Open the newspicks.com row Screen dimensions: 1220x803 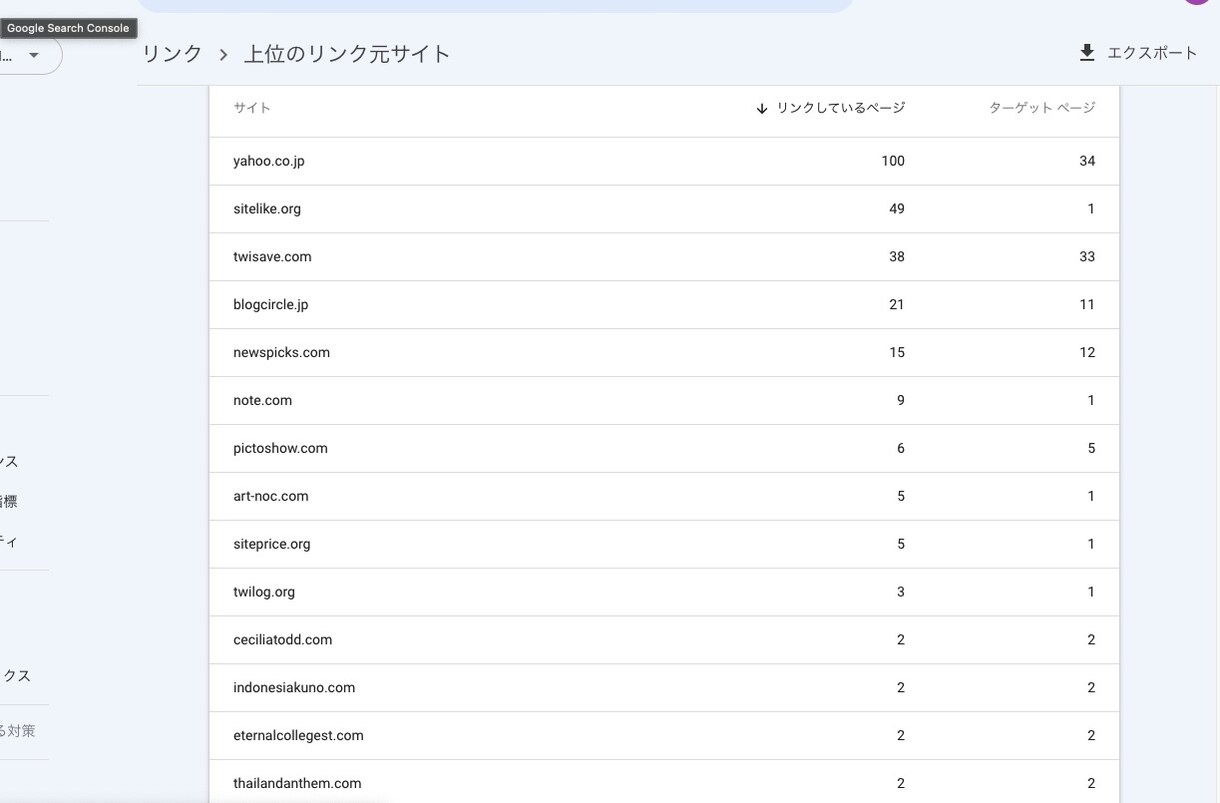click(x=664, y=353)
